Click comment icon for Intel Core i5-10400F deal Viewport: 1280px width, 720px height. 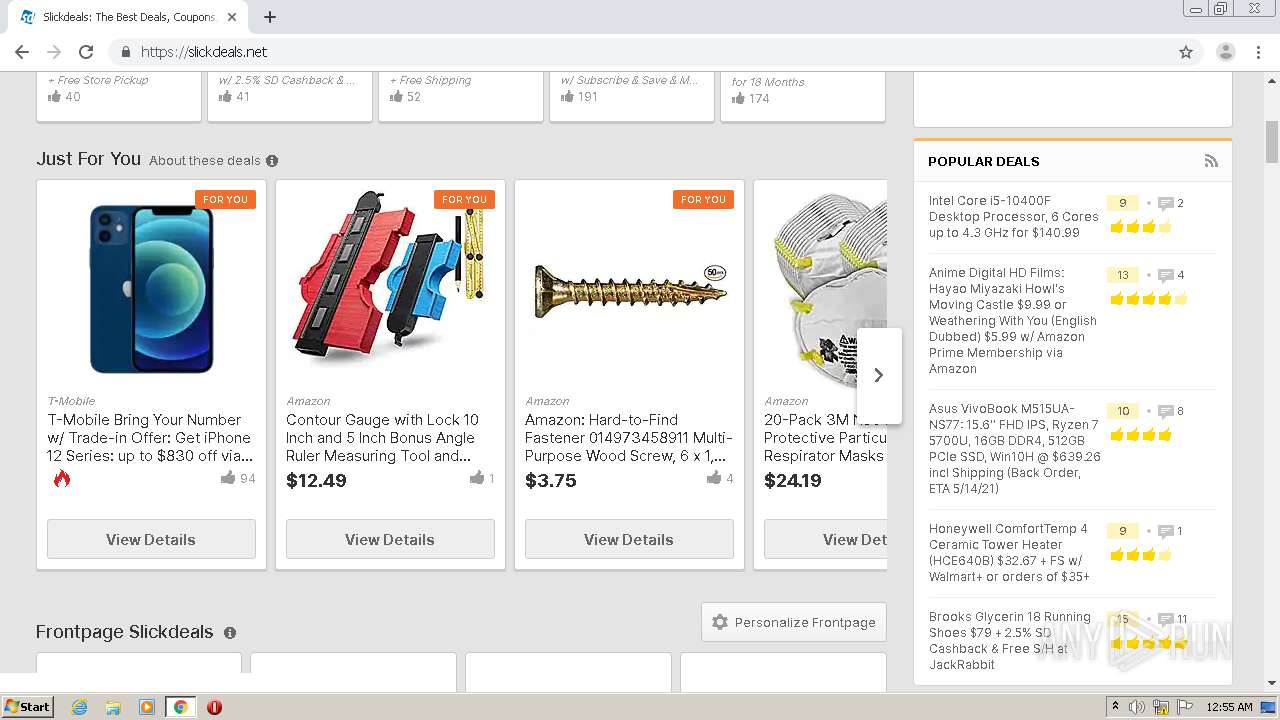pyautogui.click(x=1165, y=203)
